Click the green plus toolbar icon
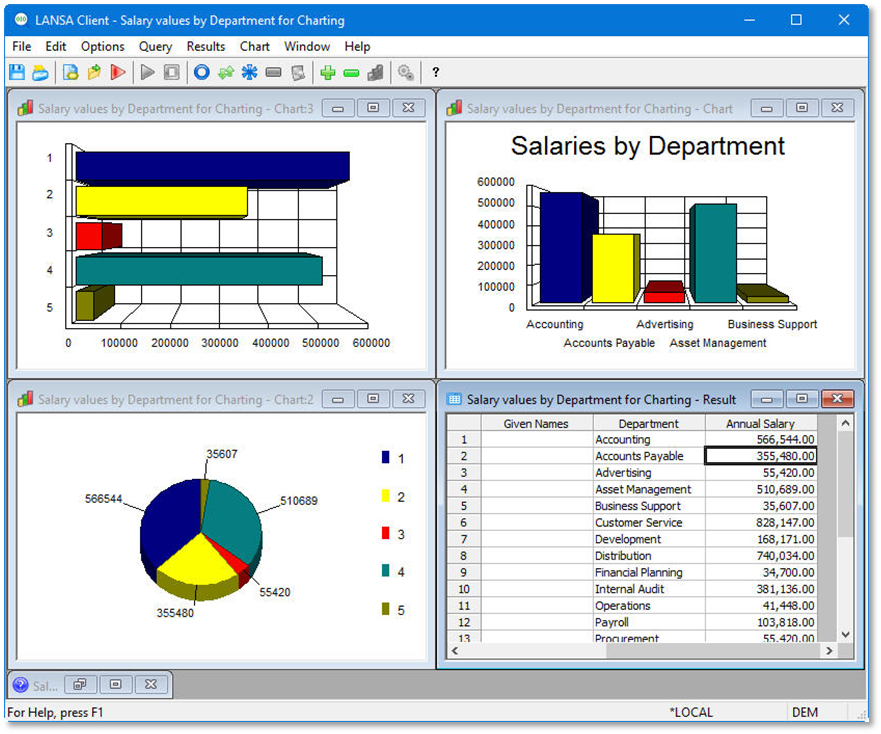The image size is (881, 734). 327,72
